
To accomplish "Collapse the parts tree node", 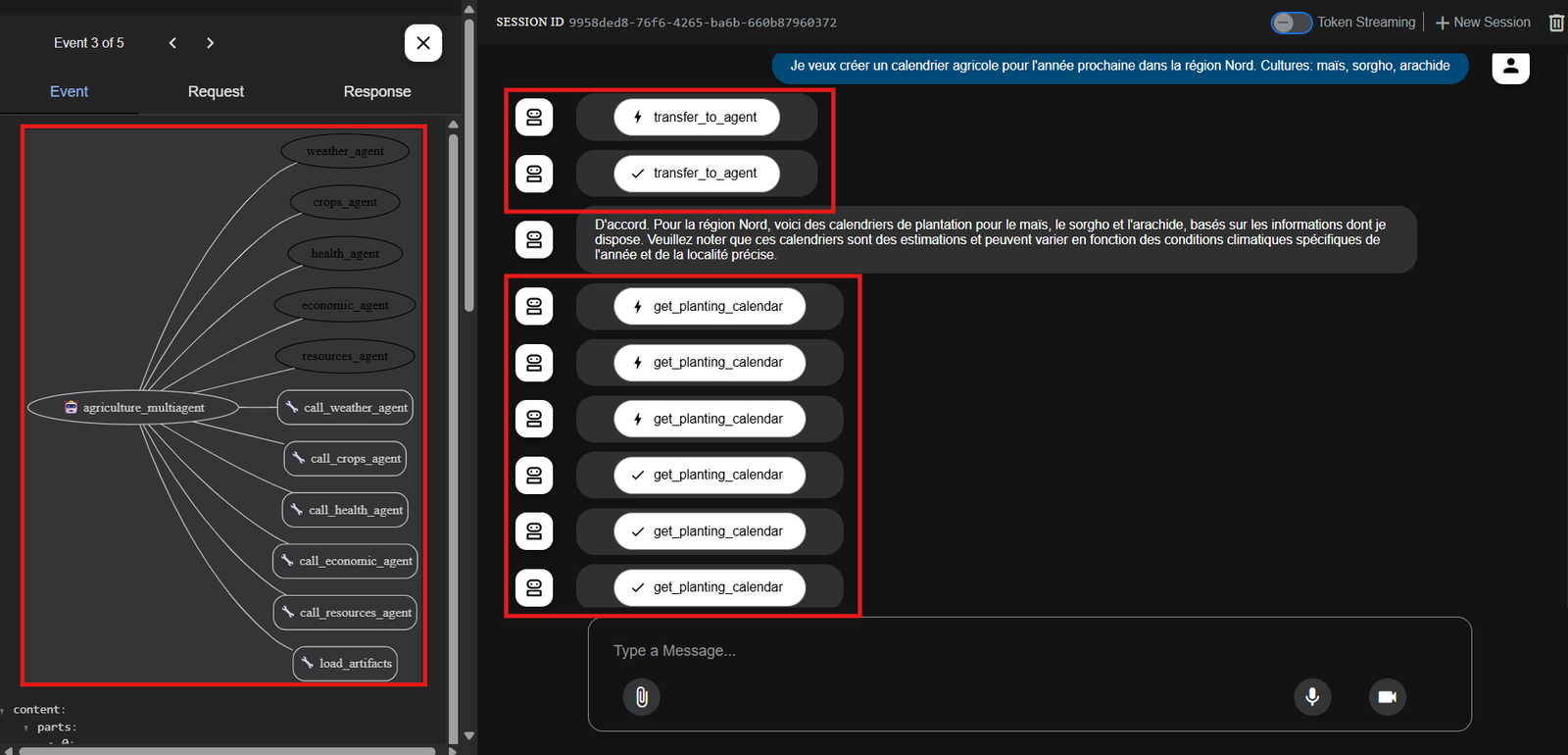I will pyautogui.click(x=26, y=729).
